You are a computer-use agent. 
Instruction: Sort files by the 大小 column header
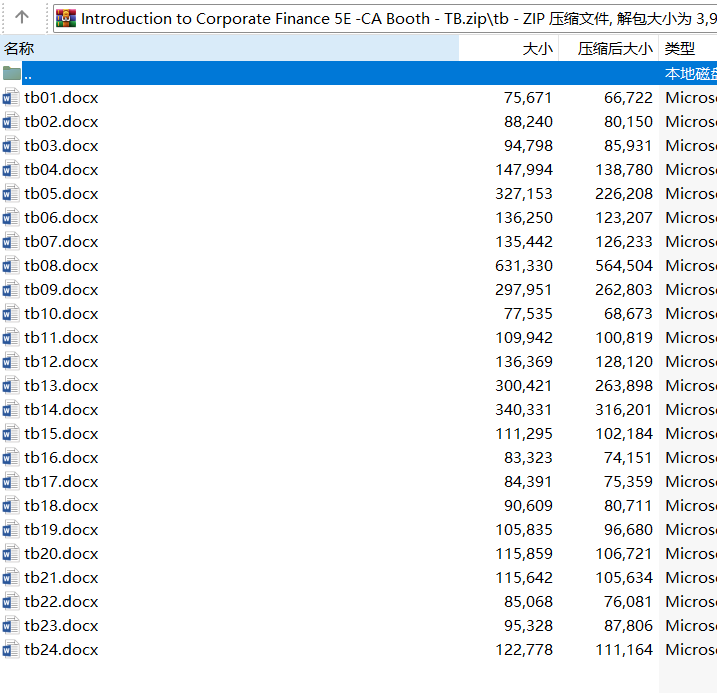coord(509,48)
